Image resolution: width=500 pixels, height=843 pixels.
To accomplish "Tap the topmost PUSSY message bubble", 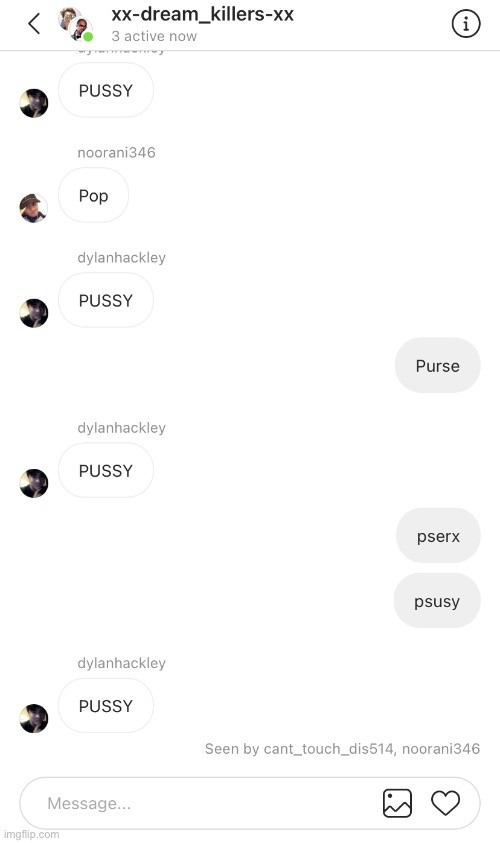I will pos(106,90).
